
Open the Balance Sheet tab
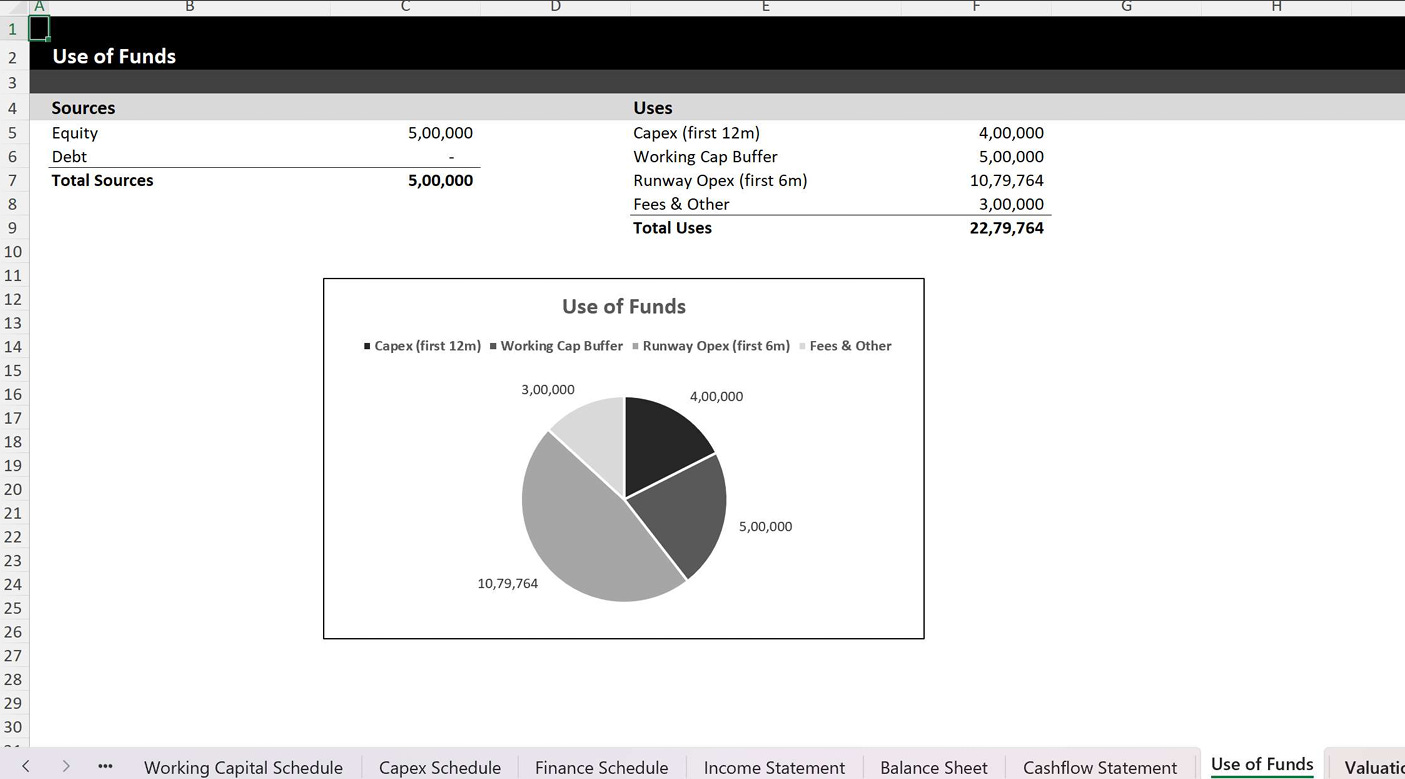click(932, 767)
